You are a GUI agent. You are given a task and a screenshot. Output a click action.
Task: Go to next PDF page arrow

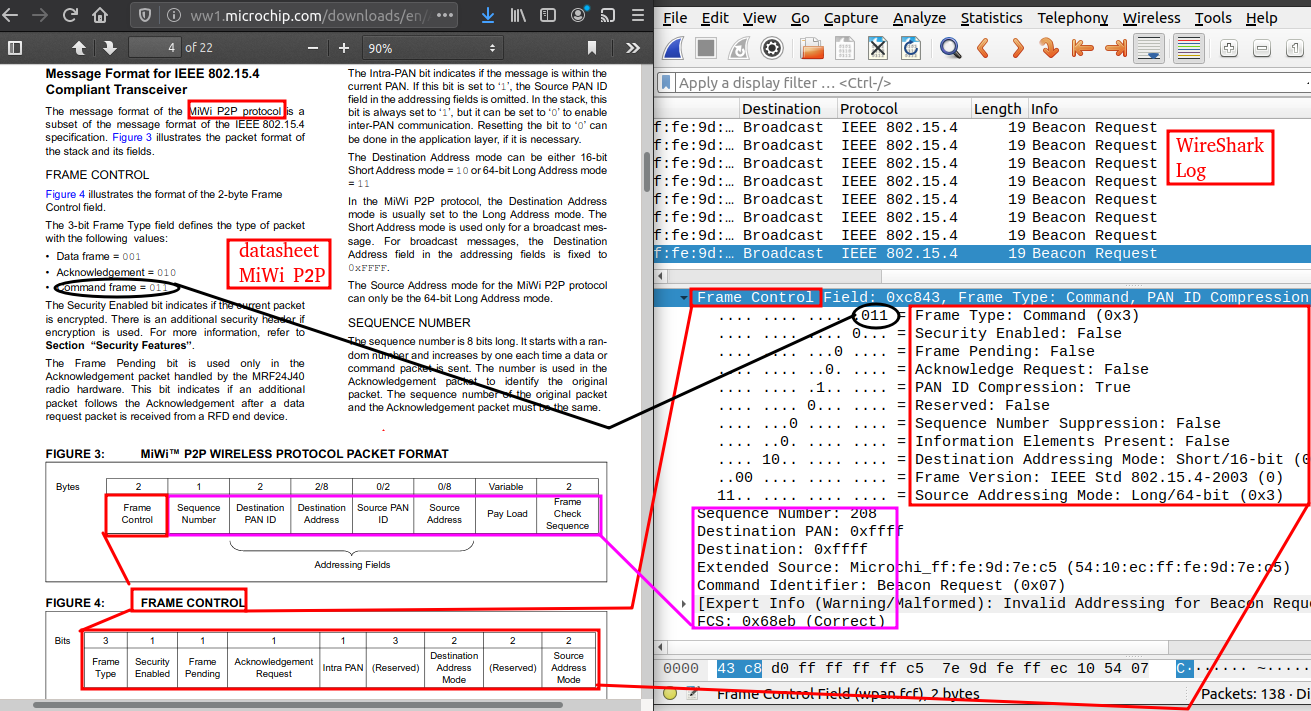(109, 48)
